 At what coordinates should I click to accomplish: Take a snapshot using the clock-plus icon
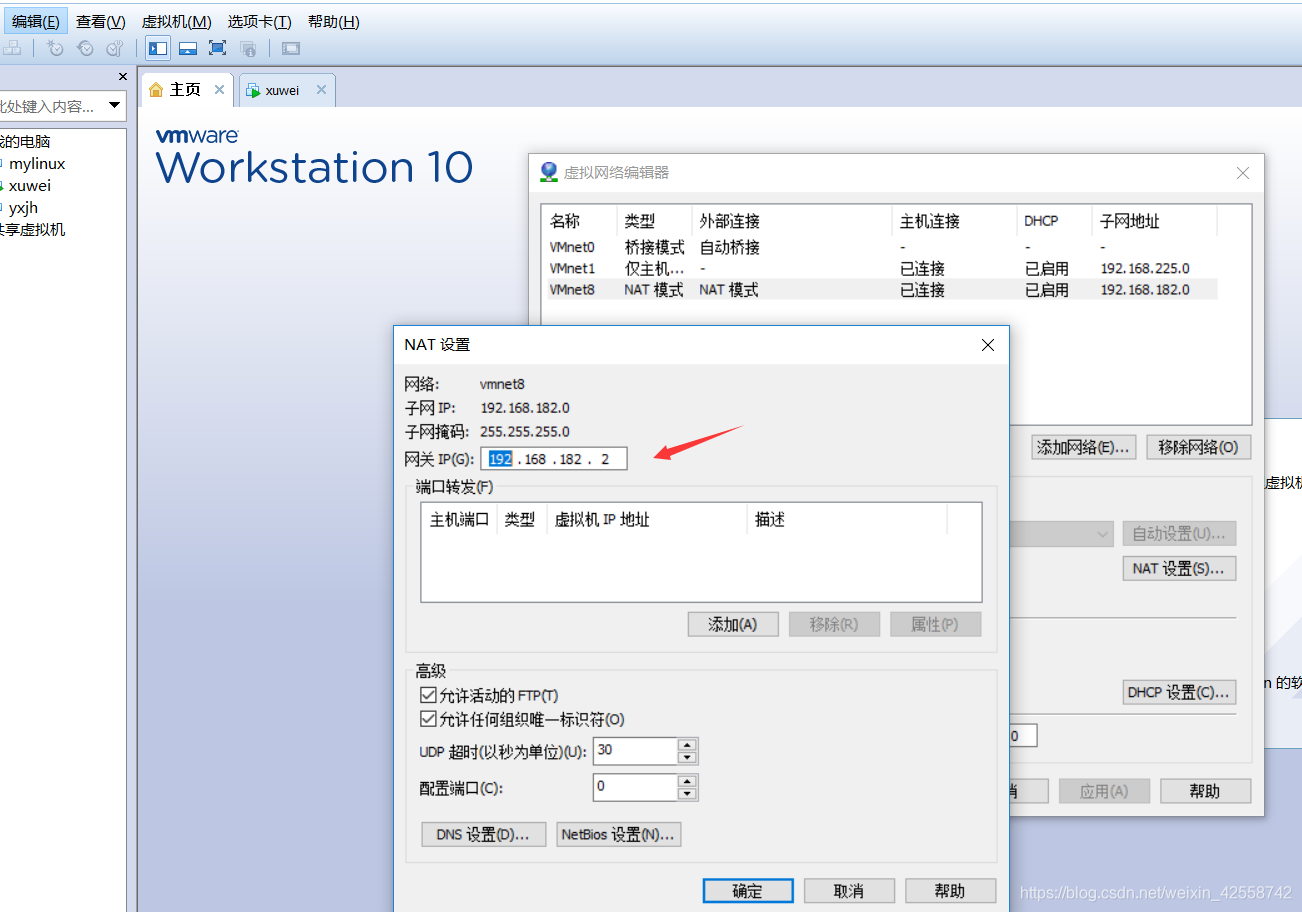point(55,48)
